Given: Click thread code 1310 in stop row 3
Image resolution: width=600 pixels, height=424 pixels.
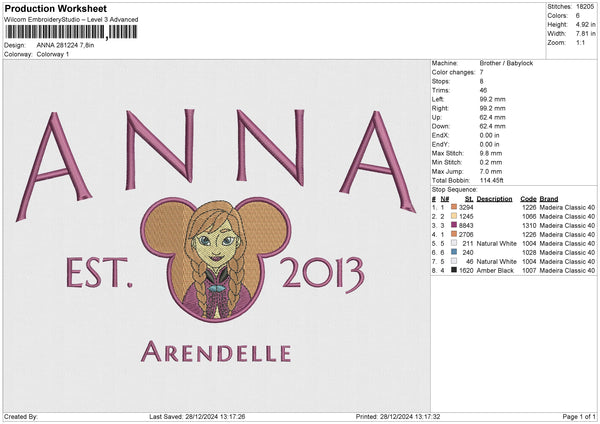Looking at the screenshot, I should (x=529, y=225).
